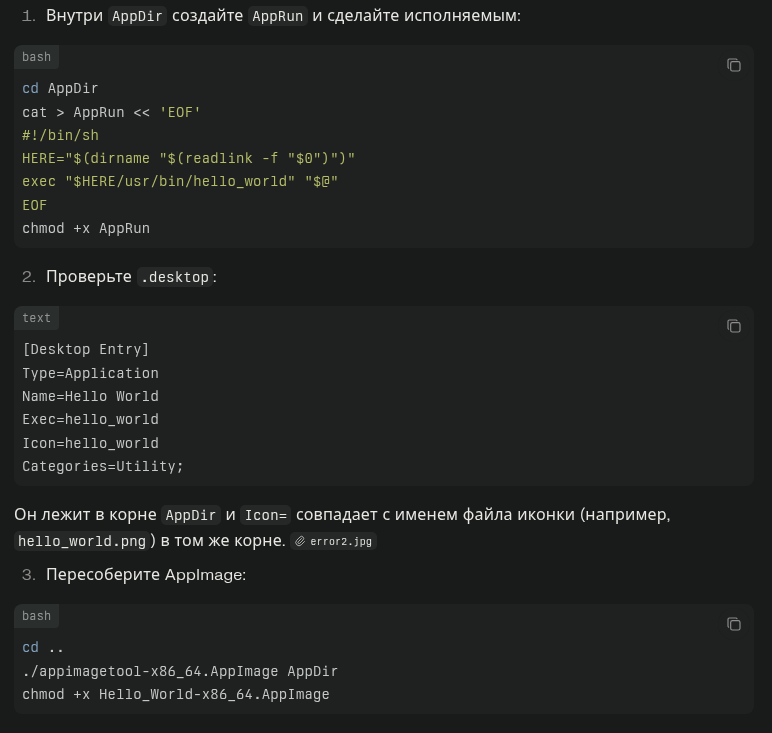This screenshot has height=733, width=772.
Task: Click the 'chmod +x Hello_World-x86_64.AppImage' line
Action: (x=176, y=694)
